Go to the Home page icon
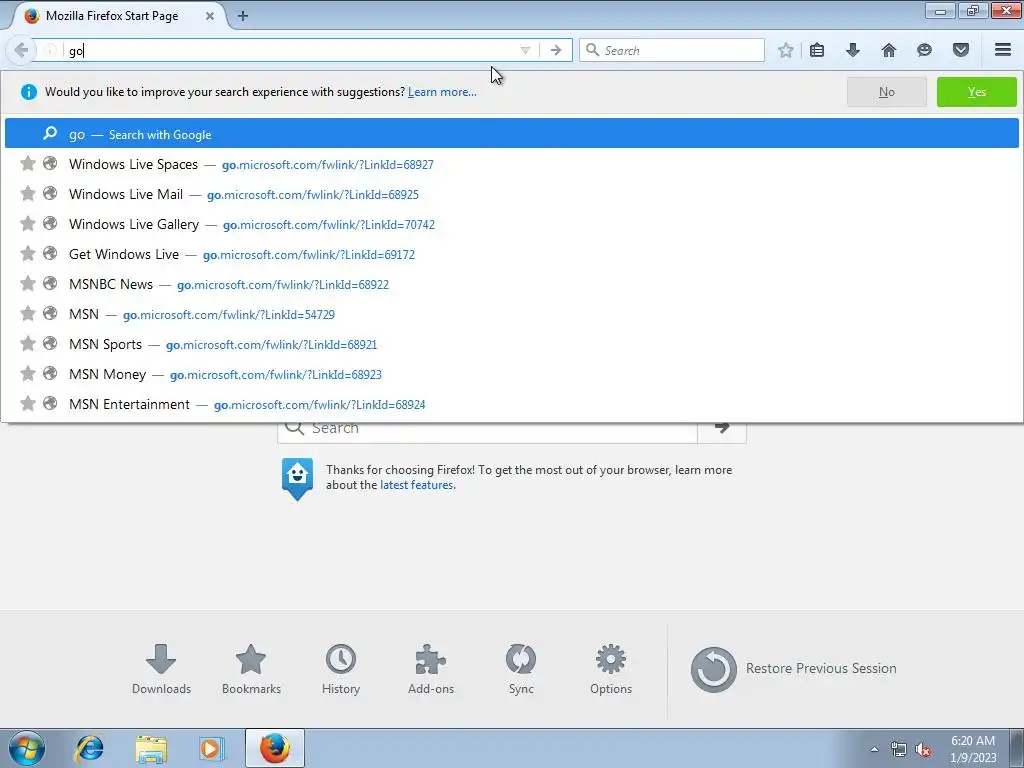The image size is (1024, 768). tap(889, 50)
